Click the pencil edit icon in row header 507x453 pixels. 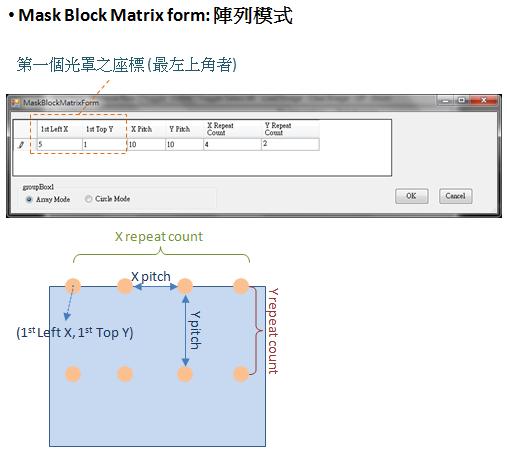(21, 145)
